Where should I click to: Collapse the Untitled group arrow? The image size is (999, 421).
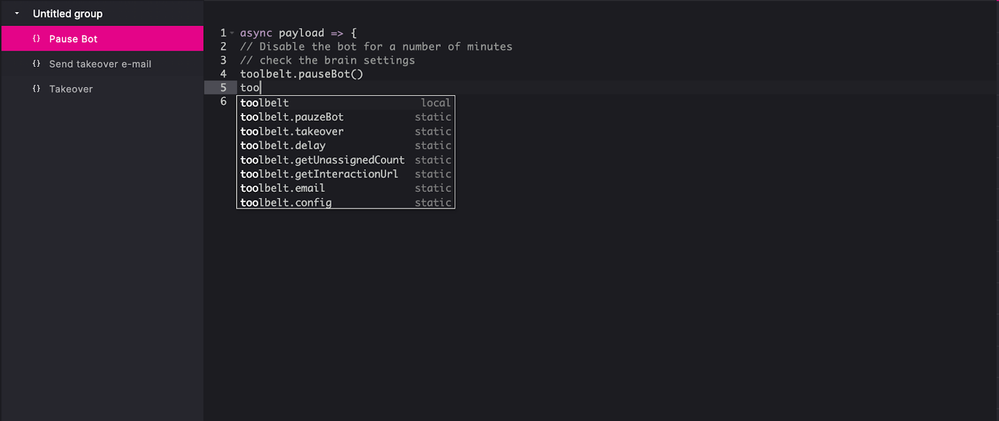point(17,13)
